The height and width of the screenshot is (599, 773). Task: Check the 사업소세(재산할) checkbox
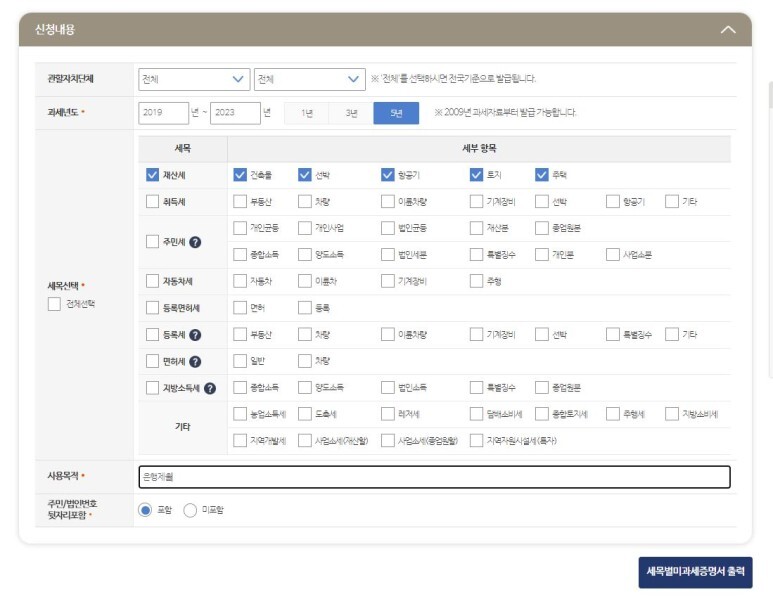tap(305, 441)
